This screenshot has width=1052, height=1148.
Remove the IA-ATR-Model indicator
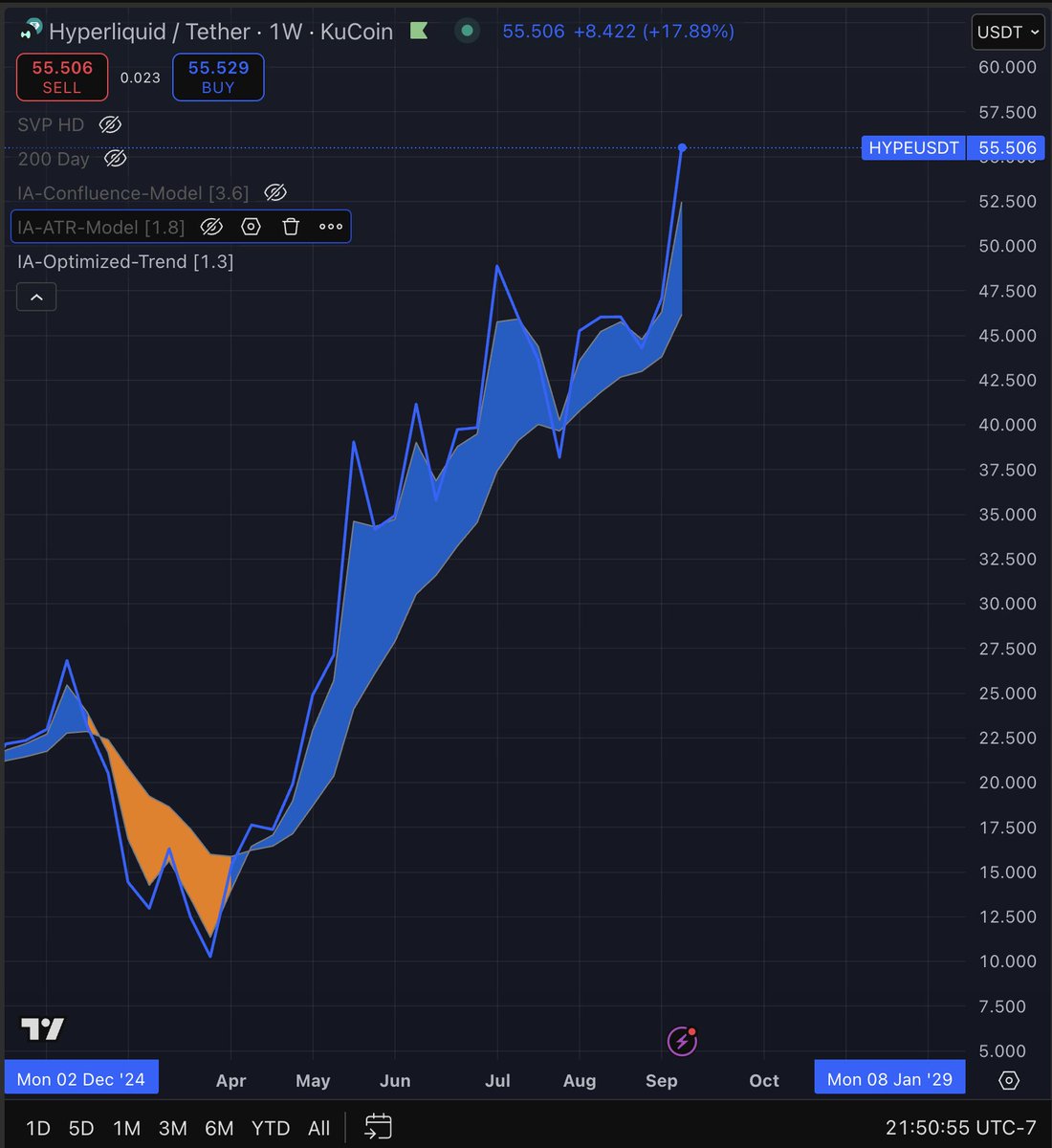pyautogui.click(x=291, y=227)
